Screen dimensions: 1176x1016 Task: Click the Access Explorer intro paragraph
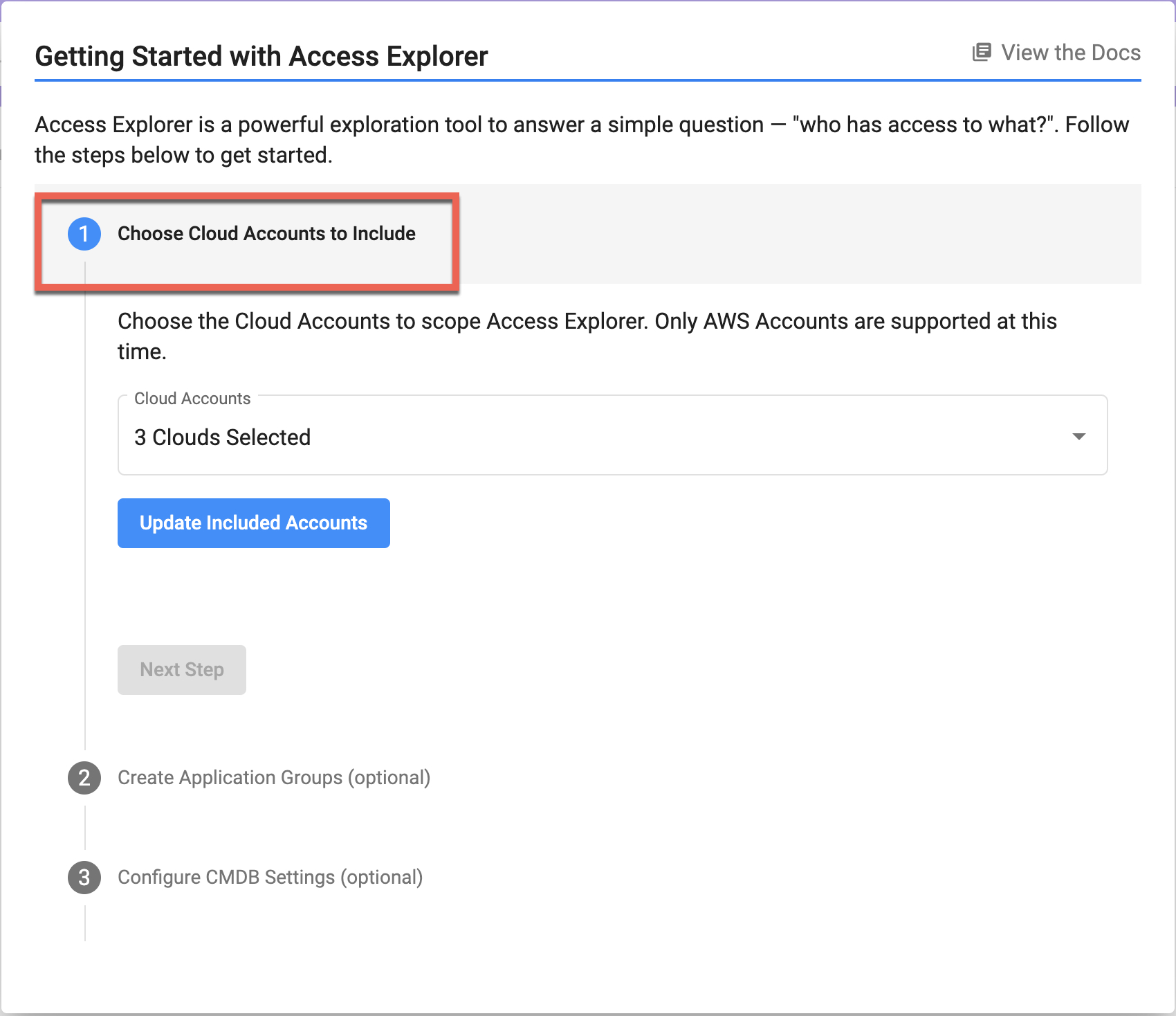[x=581, y=140]
